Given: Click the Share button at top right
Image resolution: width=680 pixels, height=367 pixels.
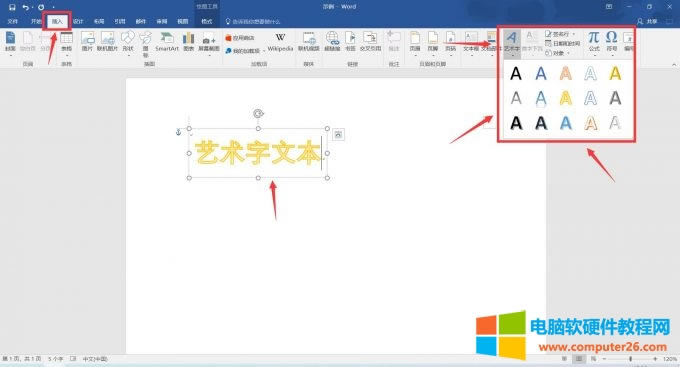Looking at the screenshot, I should 647,21.
